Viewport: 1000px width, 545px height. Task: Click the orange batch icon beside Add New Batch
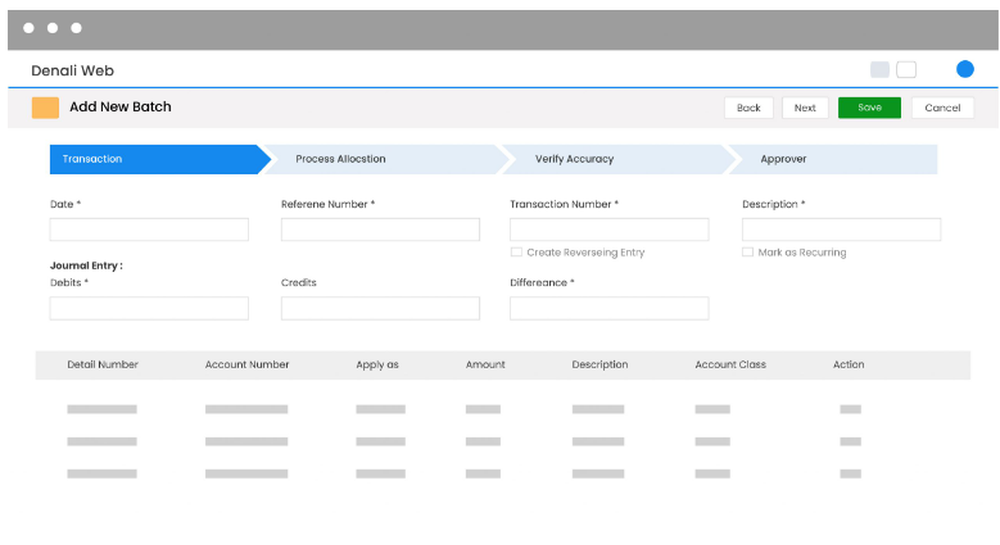[x=45, y=108]
